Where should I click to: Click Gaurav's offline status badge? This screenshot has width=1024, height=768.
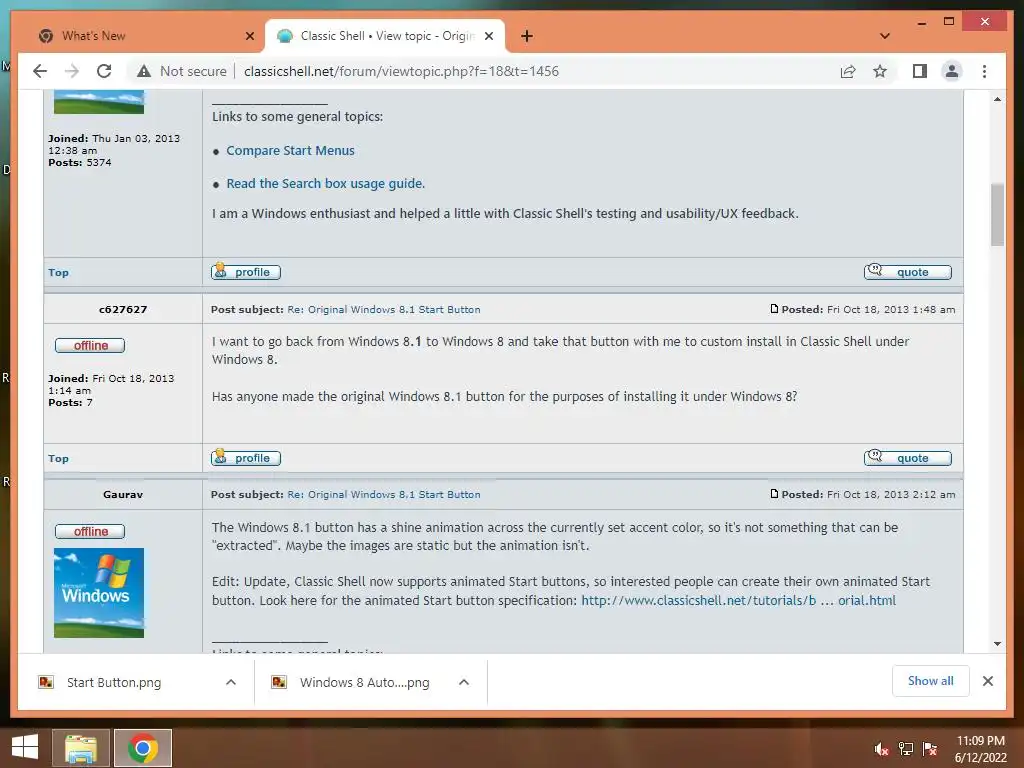tap(90, 532)
